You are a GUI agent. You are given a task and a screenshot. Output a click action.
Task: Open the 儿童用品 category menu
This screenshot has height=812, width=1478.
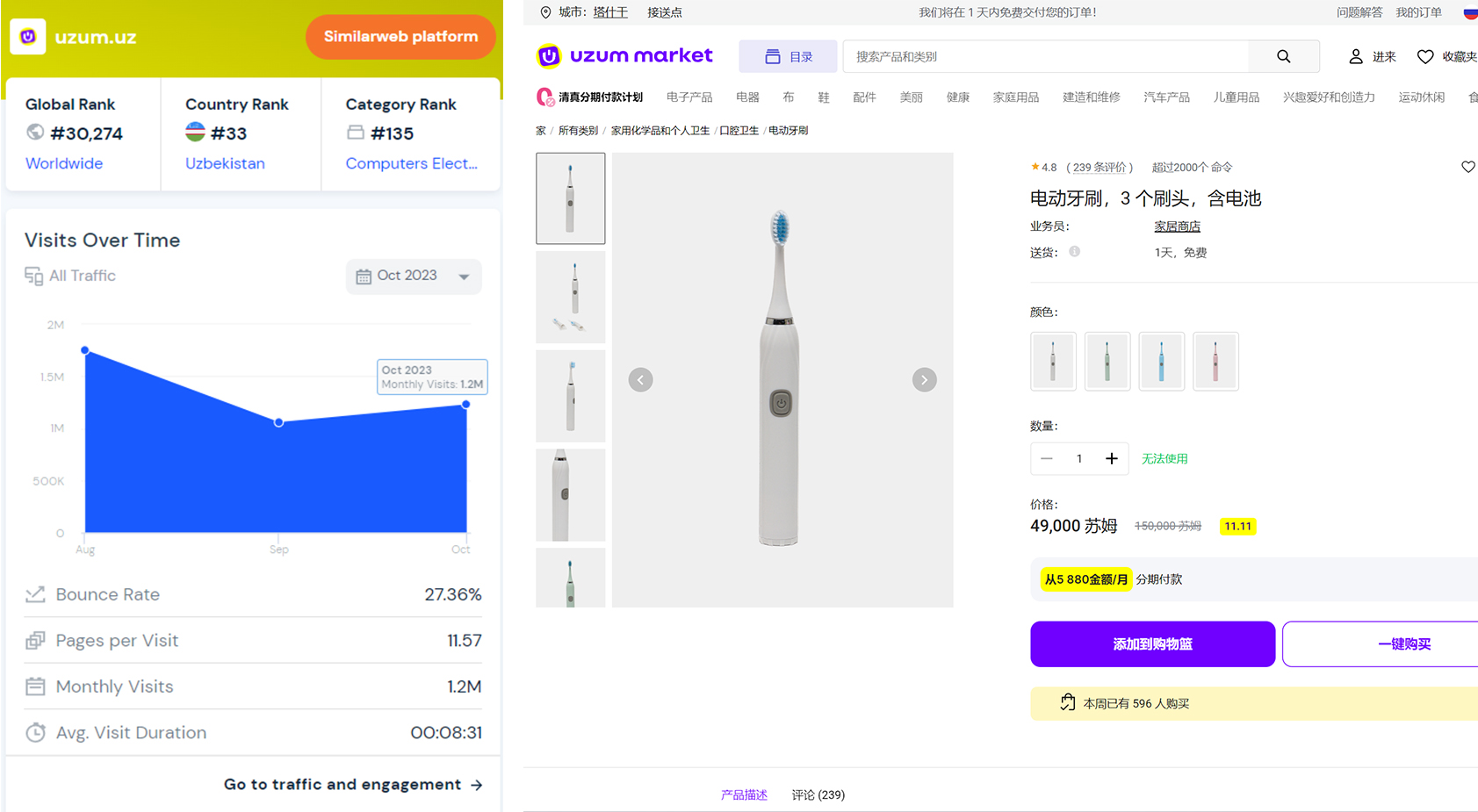(x=1236, y=97)
